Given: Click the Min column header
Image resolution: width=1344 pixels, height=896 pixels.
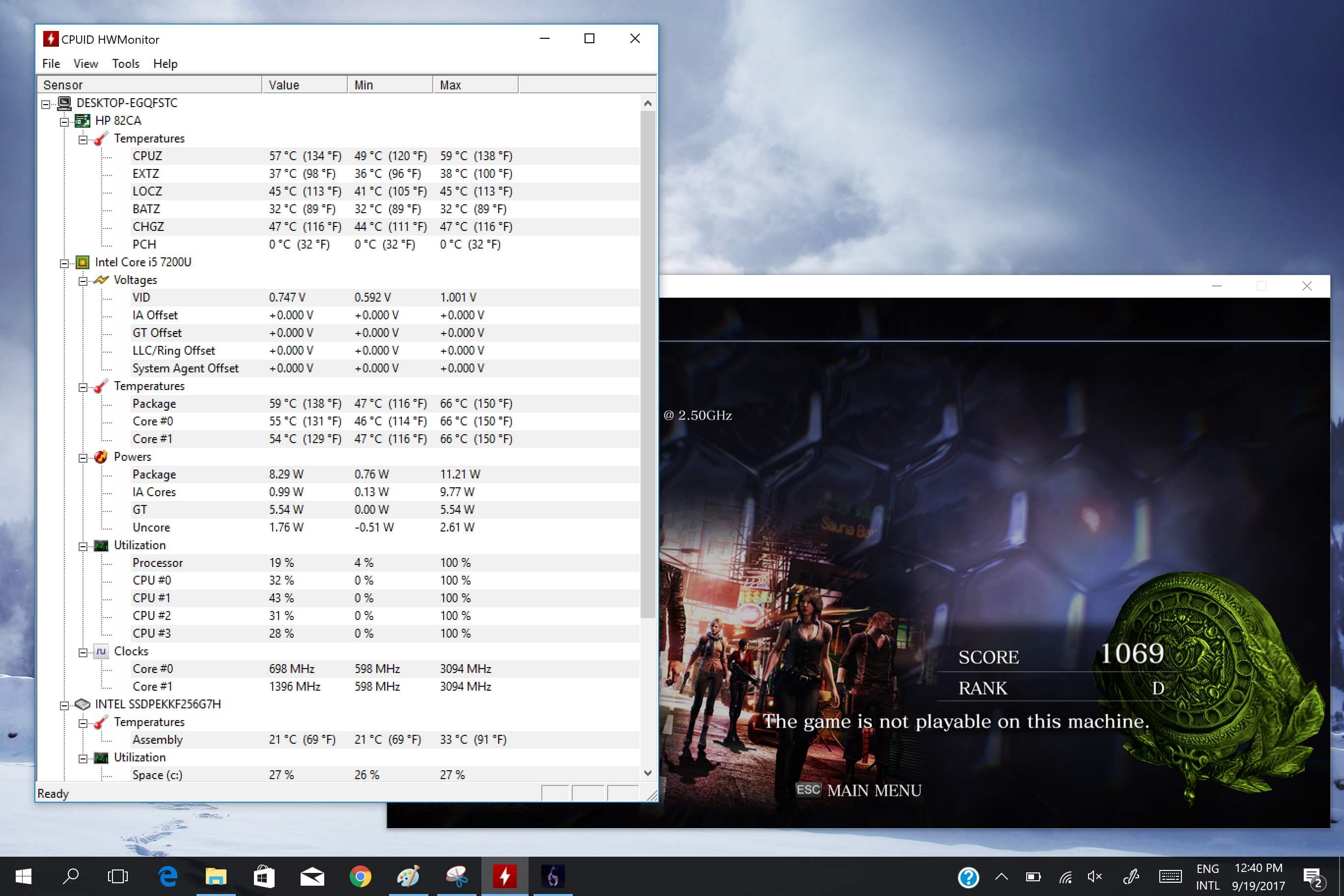Looking at the screenshot, I should click(391, 84).
